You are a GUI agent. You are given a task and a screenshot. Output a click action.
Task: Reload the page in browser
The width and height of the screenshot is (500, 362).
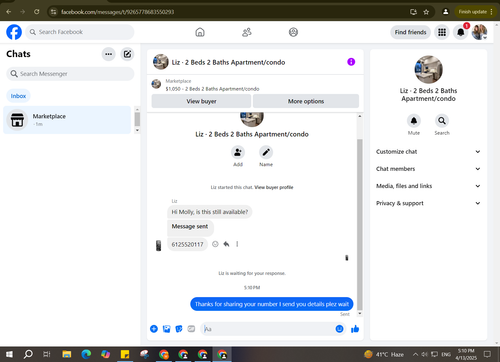pos(37,12)
